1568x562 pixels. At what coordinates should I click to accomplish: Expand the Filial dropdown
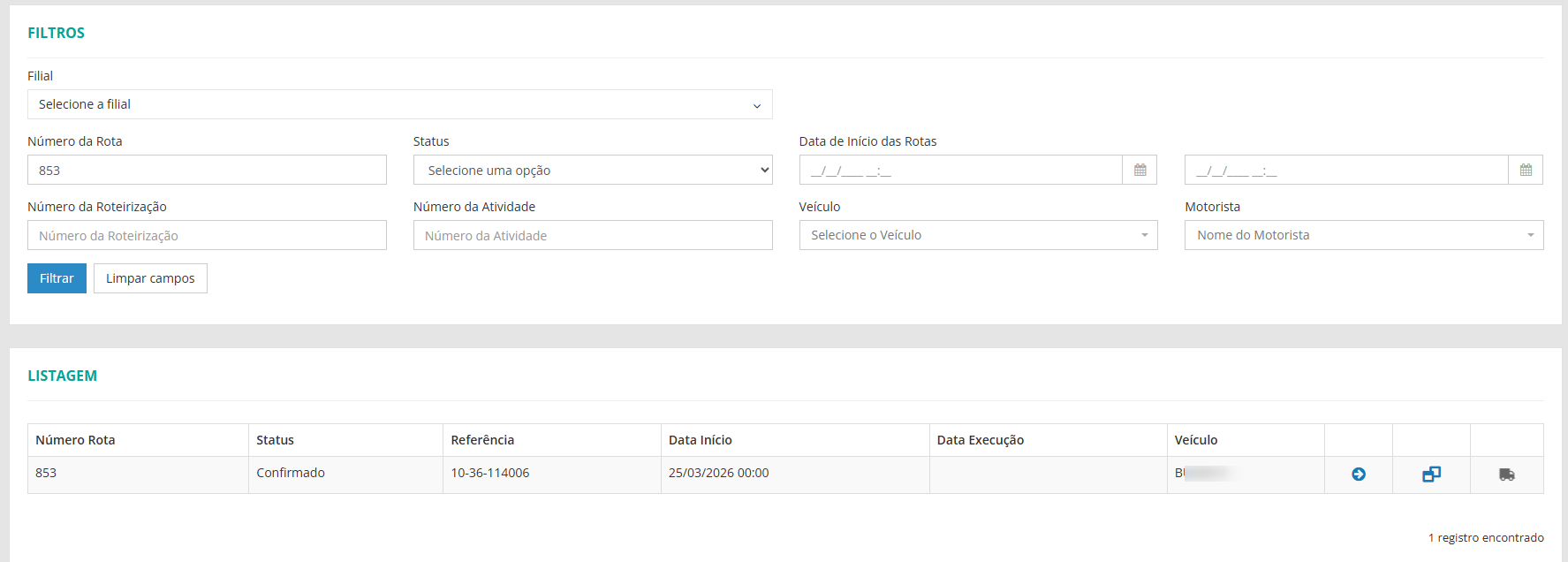click(x=399, y=104)
